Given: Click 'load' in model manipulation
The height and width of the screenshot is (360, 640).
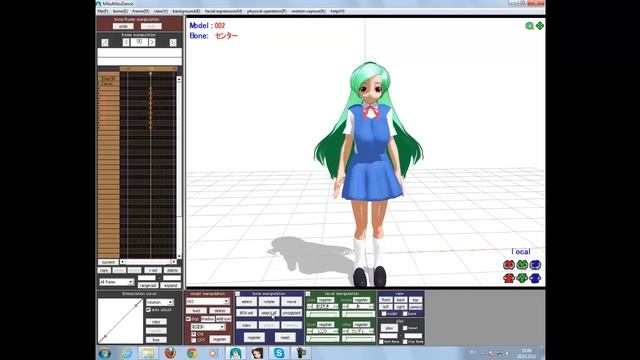Looking at the screenshot, I should click(x=196, y=311).
